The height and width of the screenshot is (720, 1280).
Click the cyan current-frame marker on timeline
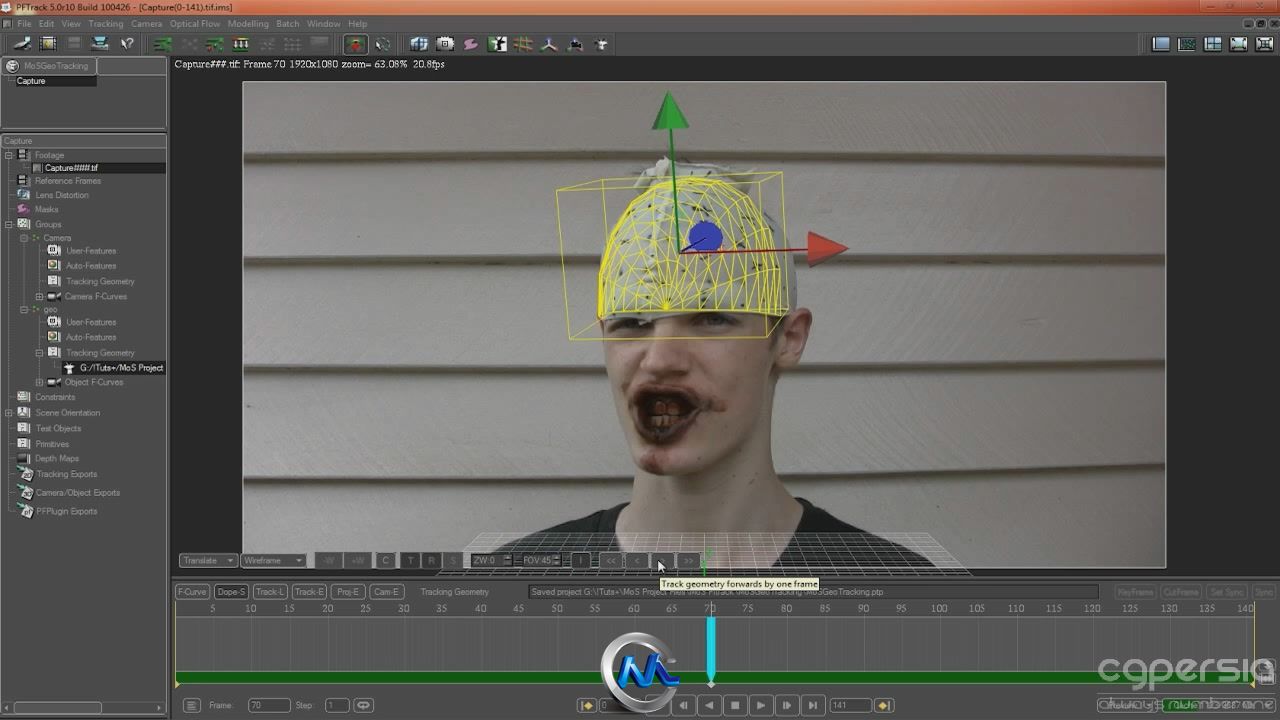tap(711, 648)
